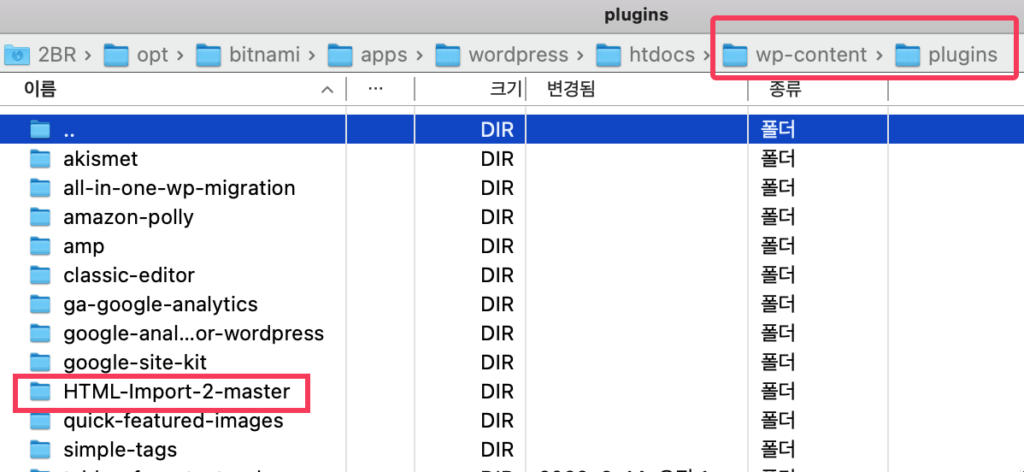
Task: Click the 2BR server icon in path bar
Action: [14, 54]
